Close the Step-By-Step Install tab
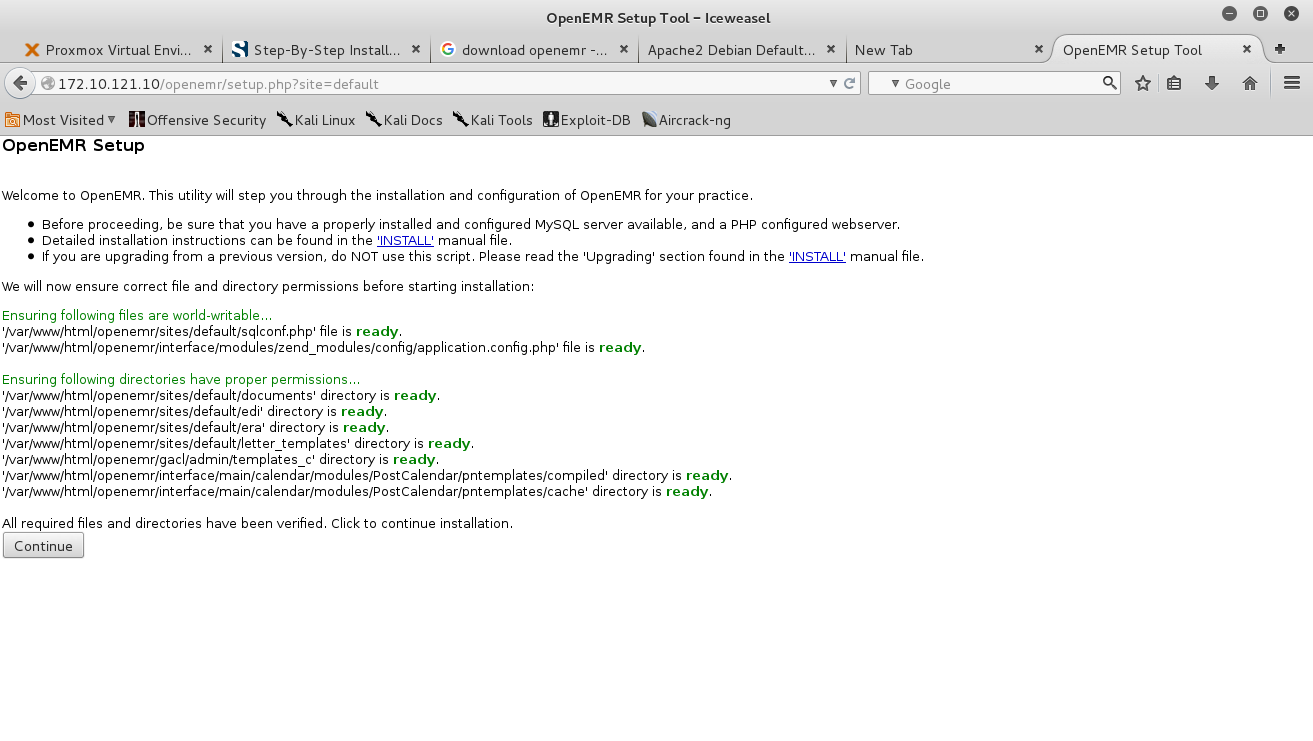Viewport: 1313px width, 741px height. tap(416, 49)
